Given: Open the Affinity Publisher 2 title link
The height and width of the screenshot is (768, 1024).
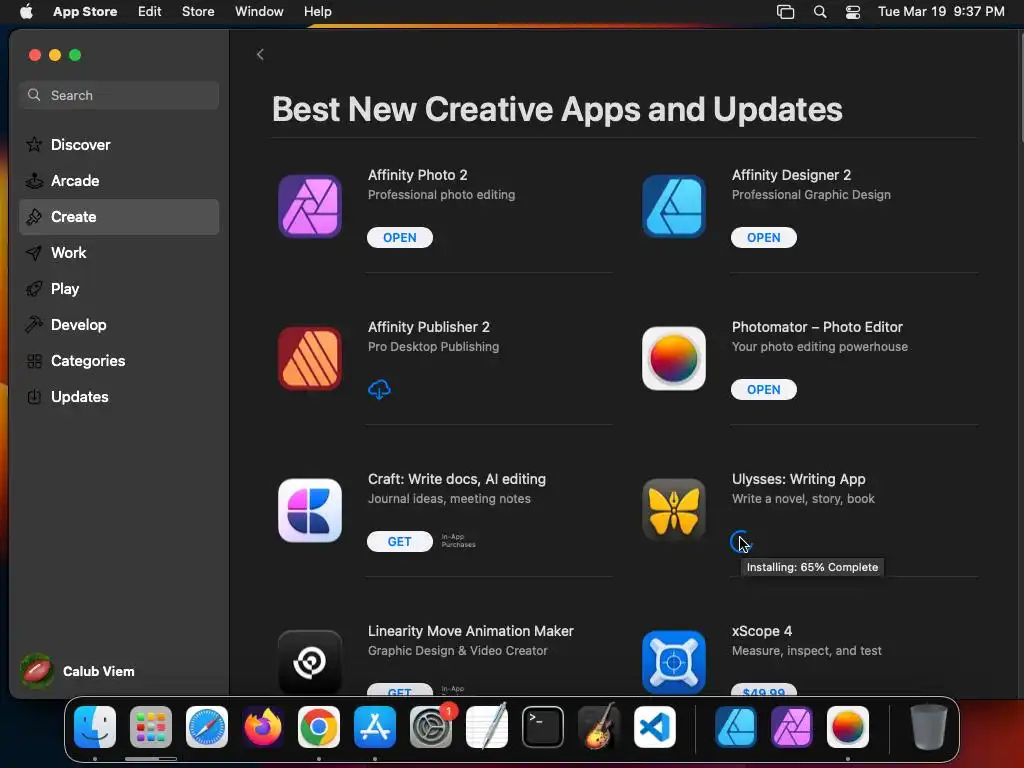Looking at the screenshot, I should (428, 327).
